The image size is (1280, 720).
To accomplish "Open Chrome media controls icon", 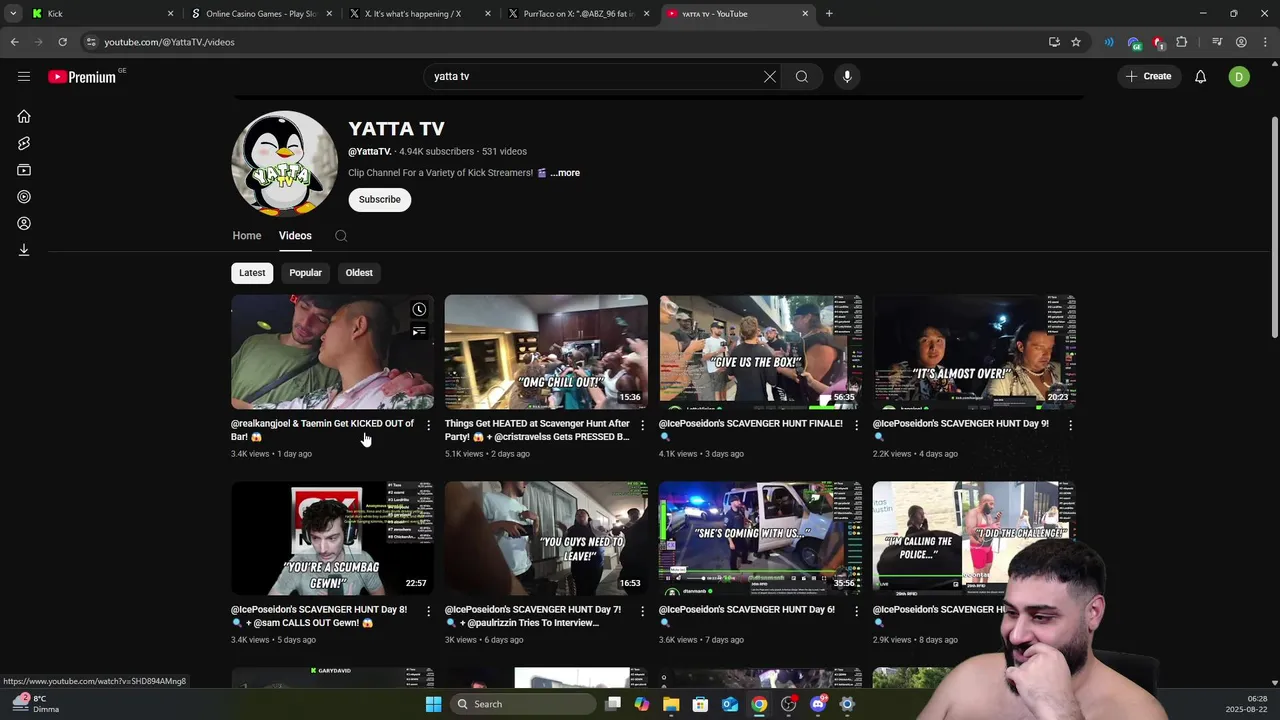I will 1217,42.
